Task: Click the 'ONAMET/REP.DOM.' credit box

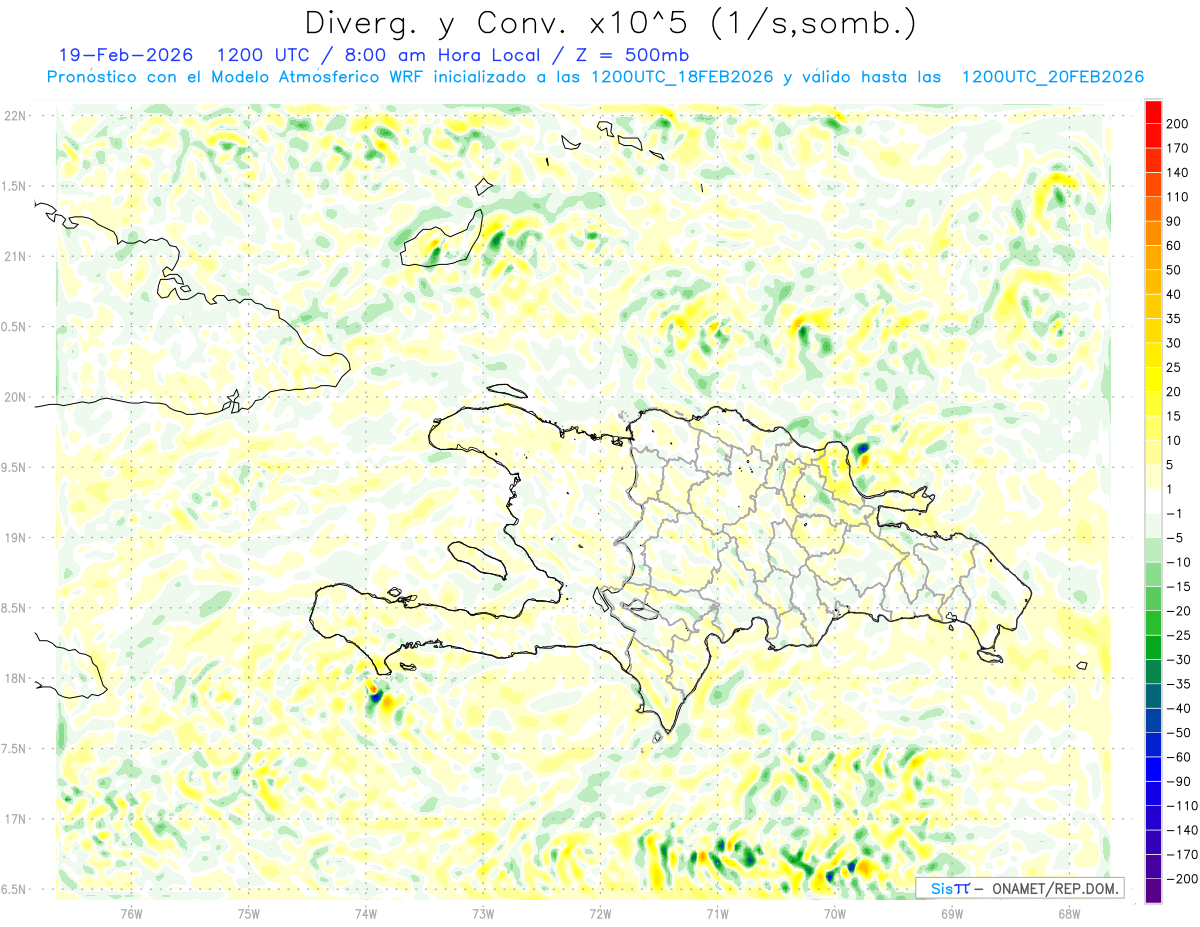Action: (x=1019, y=888)
